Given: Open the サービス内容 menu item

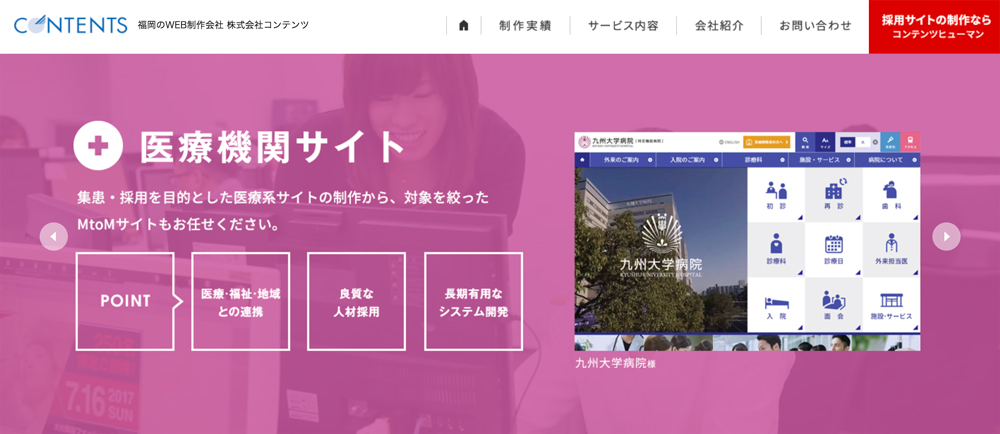Looking at the screenshot, I should pyautogui.click(x=623, y=26).
